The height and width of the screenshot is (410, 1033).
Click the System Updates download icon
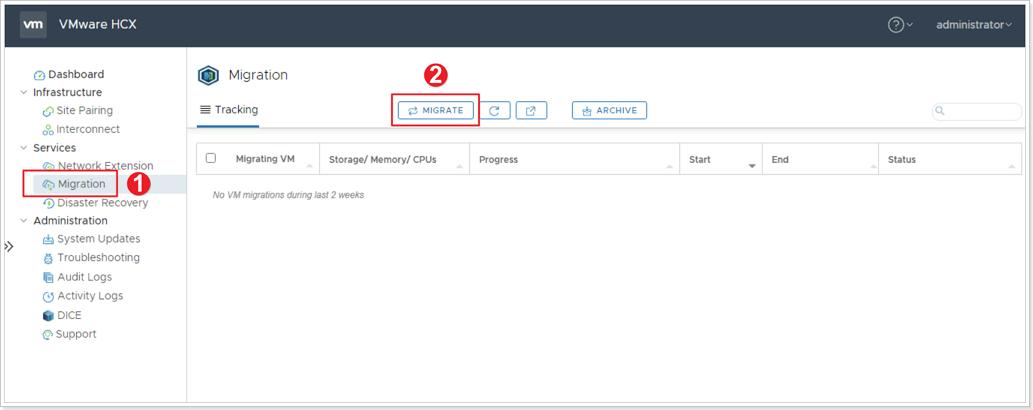[x=48, y=239]
